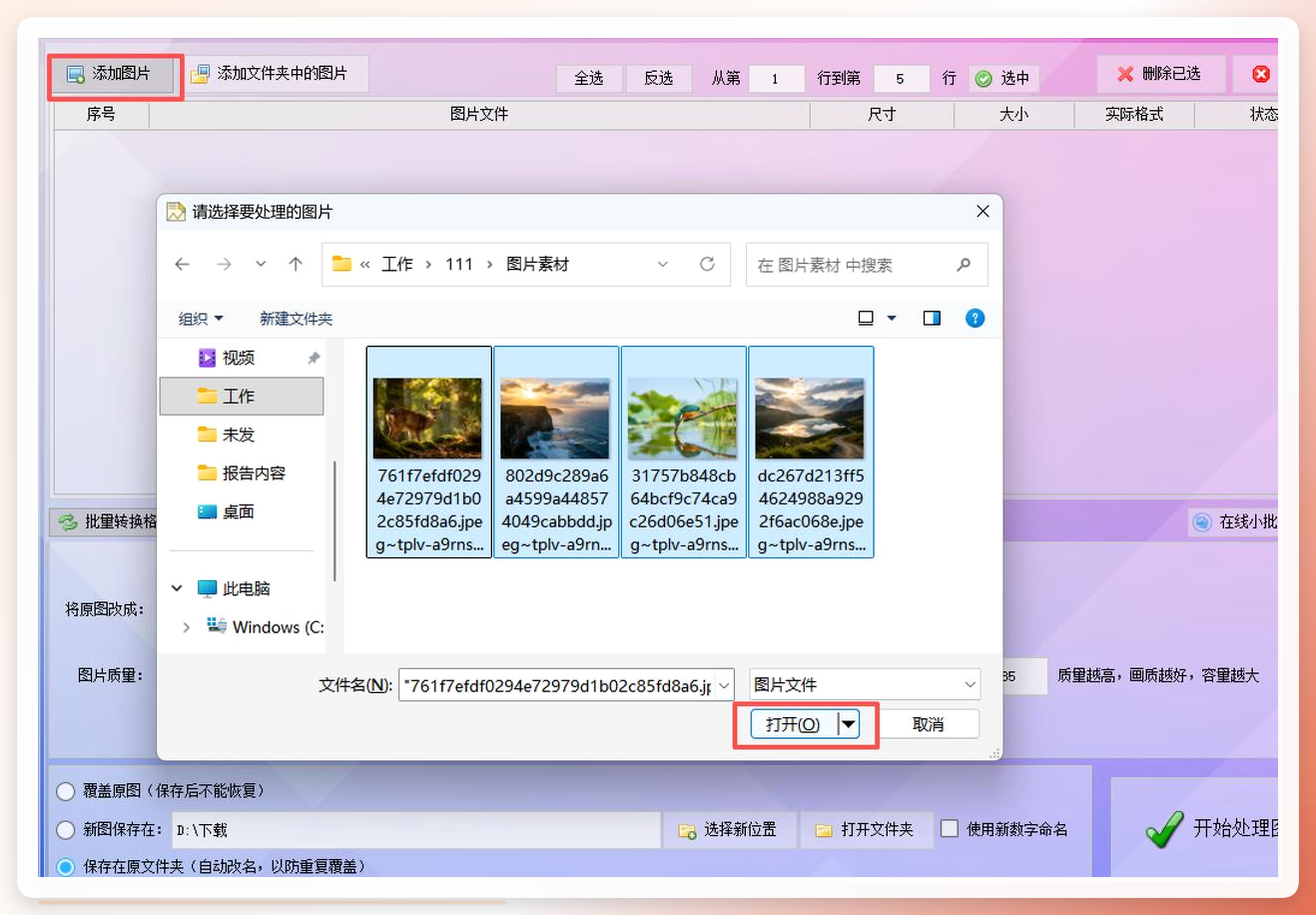Select the deer forest image thumbnail
1316x915 pixels.
click(428, 418)
